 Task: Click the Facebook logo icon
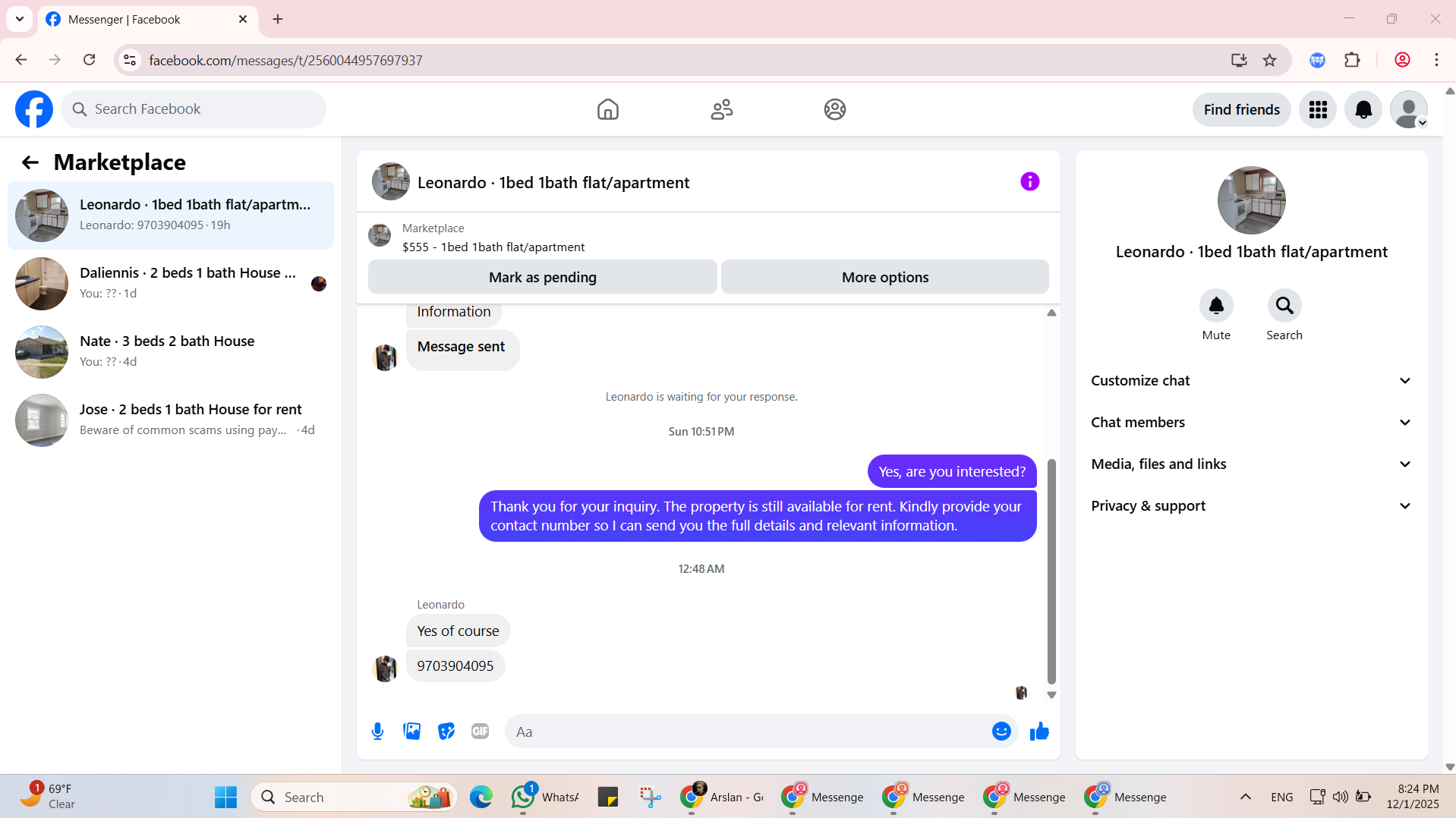pos(34,109)
